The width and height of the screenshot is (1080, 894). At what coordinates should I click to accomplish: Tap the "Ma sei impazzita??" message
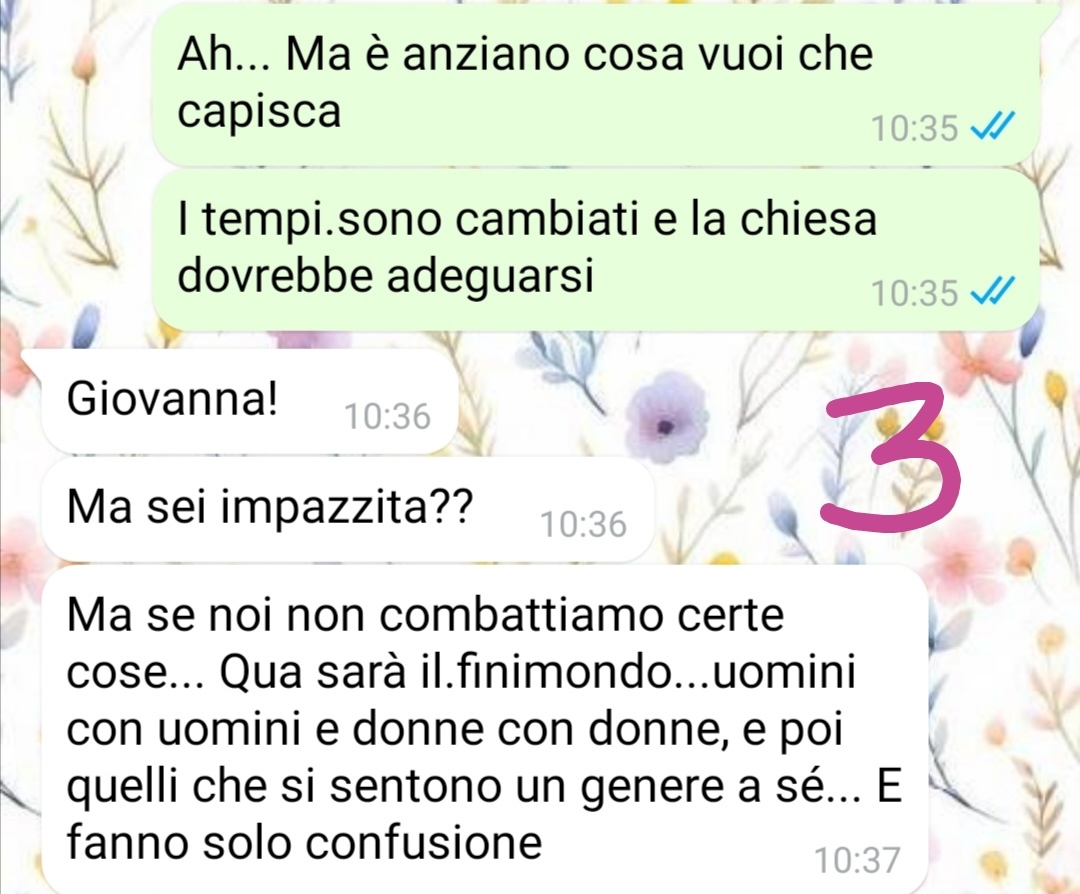click(347, 510)
